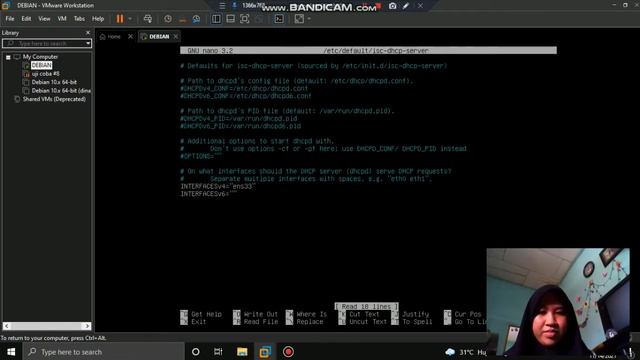The image size is (640, 360).
Task: Toggle the thumbnail bar view icon
Action: point(231,19)
